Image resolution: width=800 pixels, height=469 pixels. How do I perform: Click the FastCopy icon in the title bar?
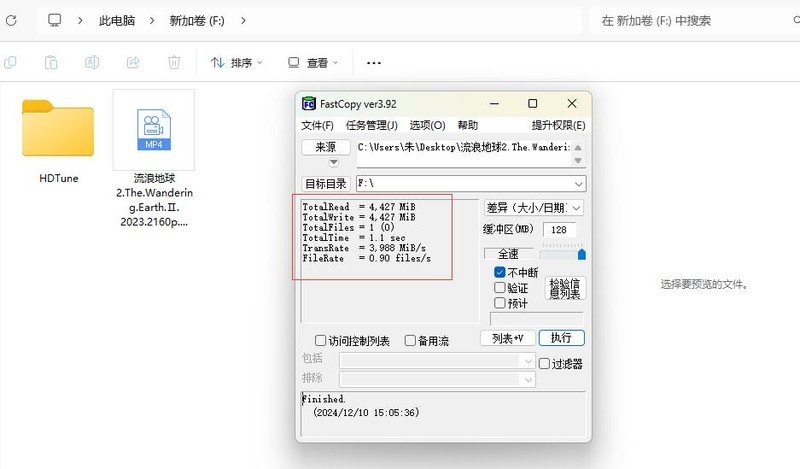(x=309, y=104)
